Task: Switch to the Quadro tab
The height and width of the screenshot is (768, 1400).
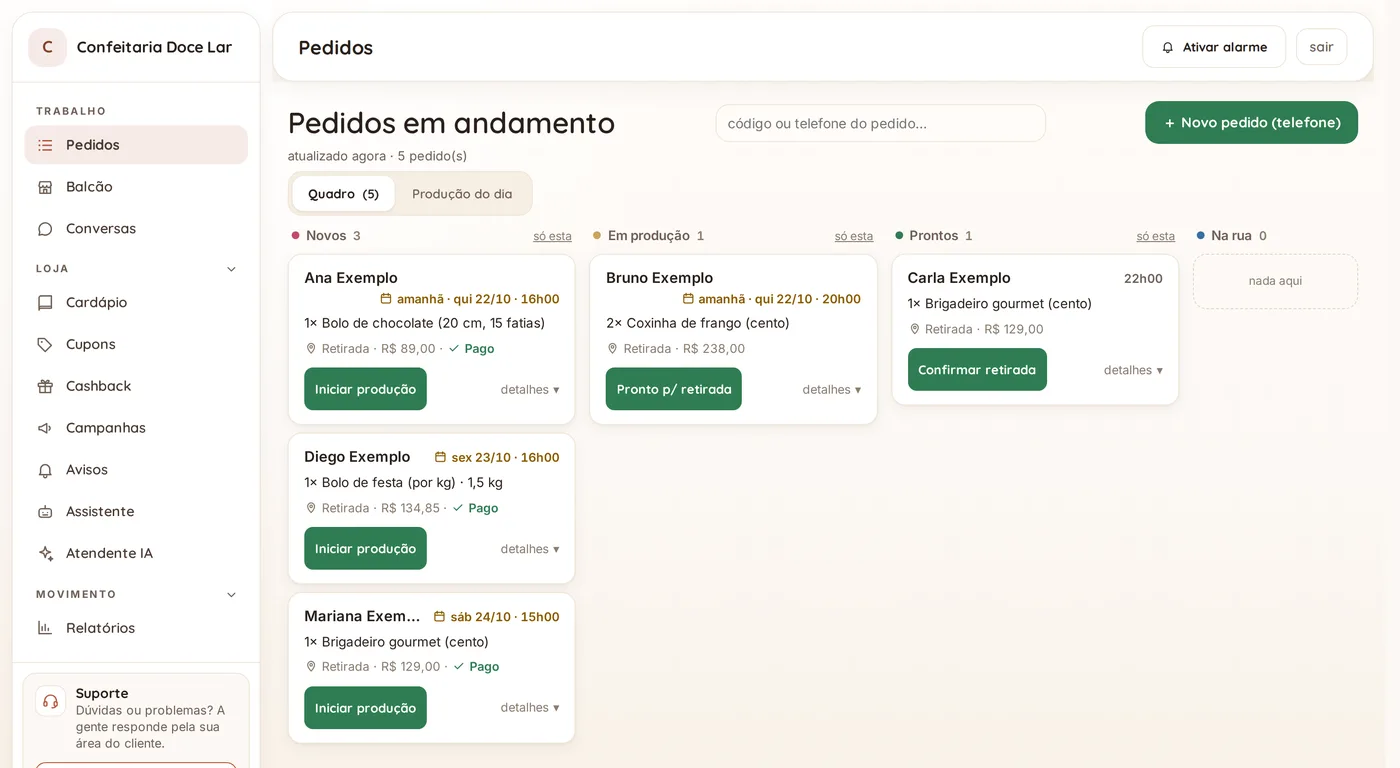Action: pos(343,194)
